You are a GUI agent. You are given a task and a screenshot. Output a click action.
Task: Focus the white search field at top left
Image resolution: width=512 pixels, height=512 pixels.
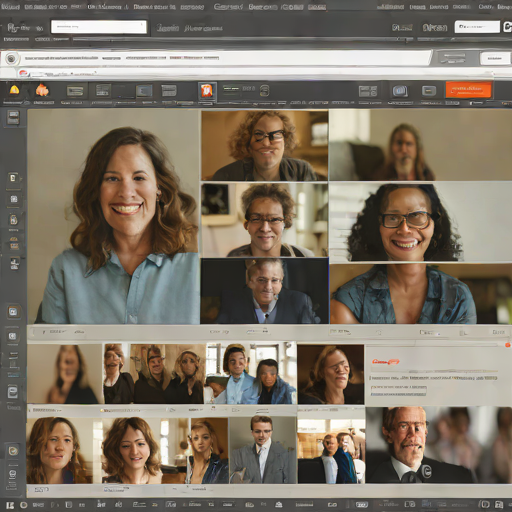pos(99,27)
